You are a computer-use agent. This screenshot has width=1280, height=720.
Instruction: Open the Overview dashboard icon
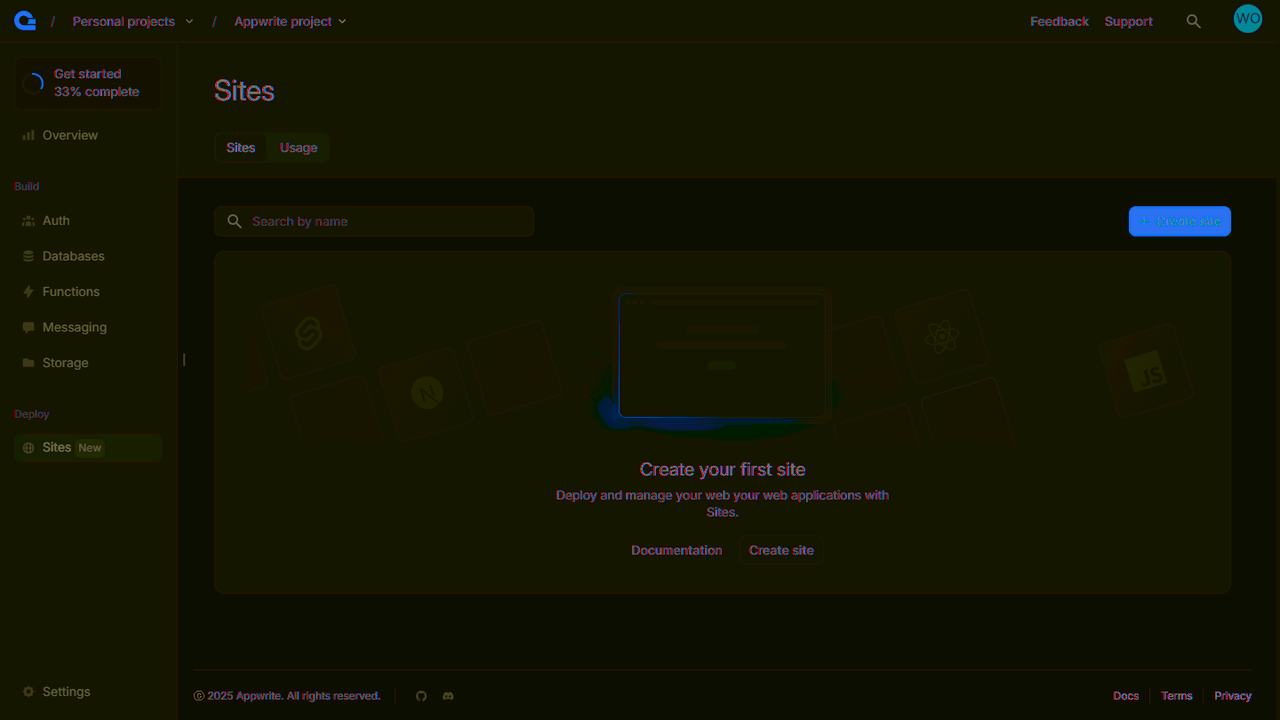pyautogui.click(x=69, y=135)
